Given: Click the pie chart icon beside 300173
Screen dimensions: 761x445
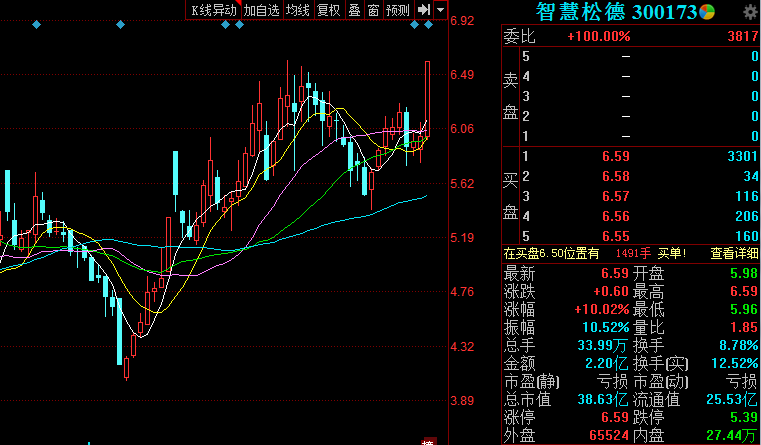Looking at the screenshot, I should pos(707,12).
